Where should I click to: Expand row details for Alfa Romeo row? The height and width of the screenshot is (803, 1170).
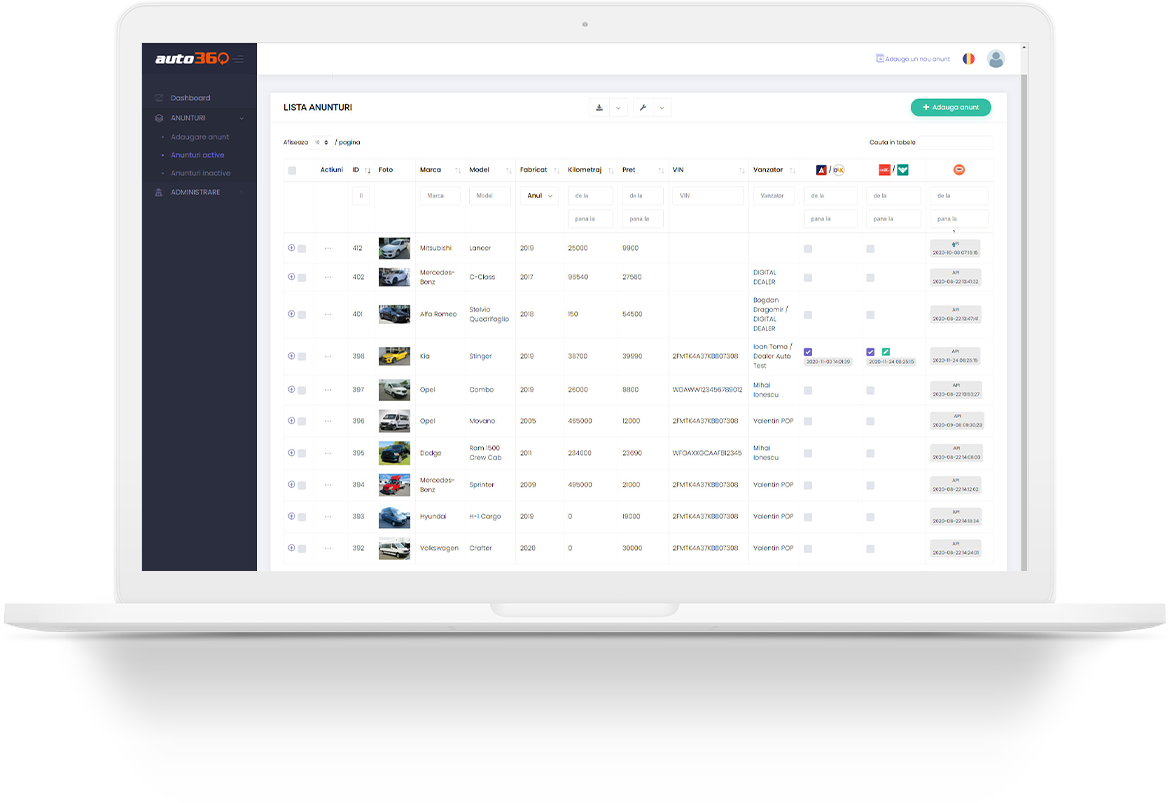(x=291, y=314)
